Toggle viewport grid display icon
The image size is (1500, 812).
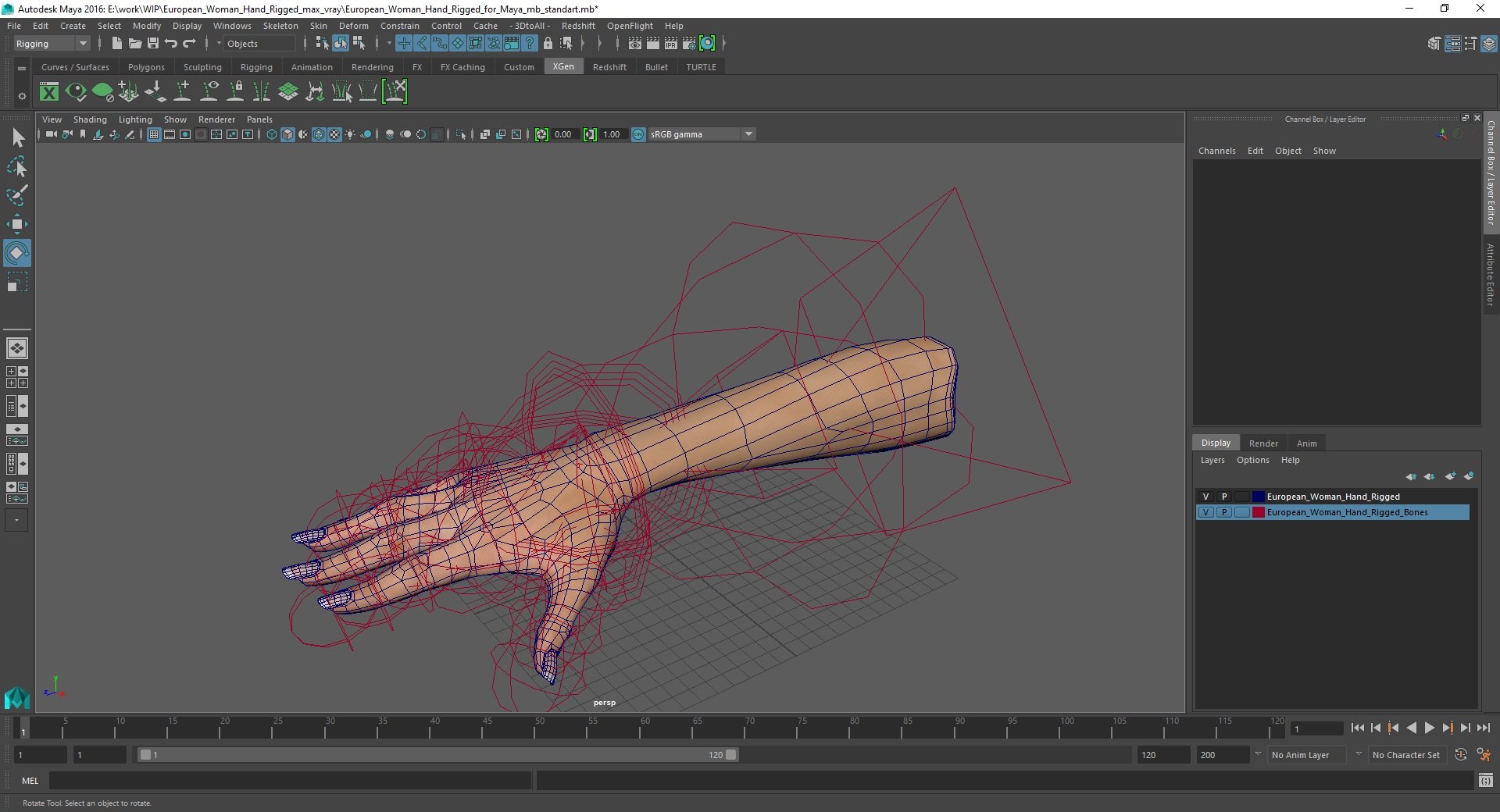[x=154, y=134]
